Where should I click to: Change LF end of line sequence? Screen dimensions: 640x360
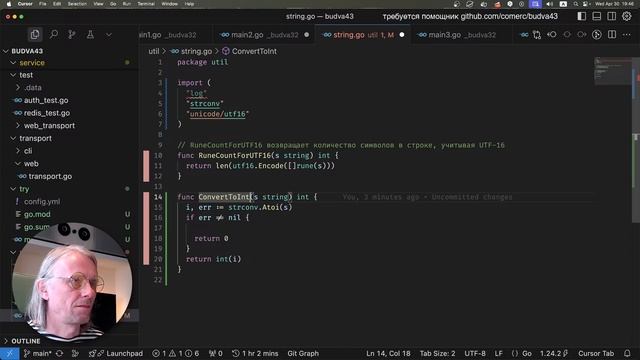tap(498, 353)
